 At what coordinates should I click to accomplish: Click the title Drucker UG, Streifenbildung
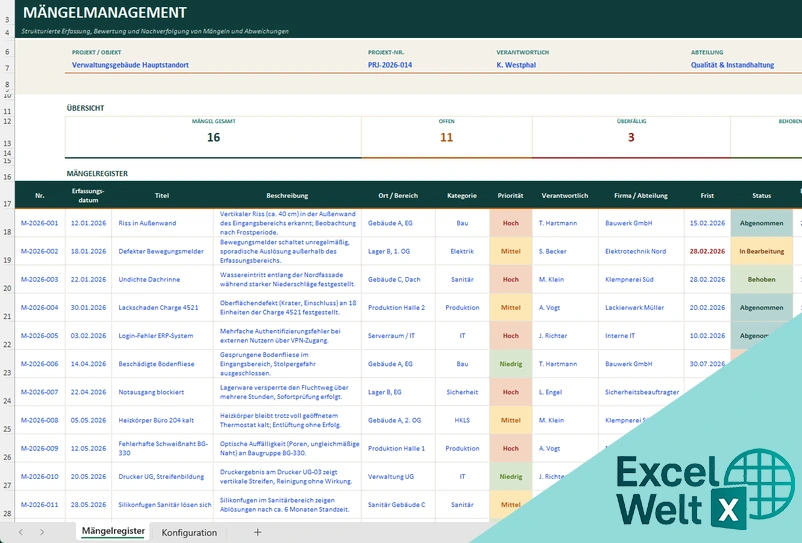tap(161, 476)
